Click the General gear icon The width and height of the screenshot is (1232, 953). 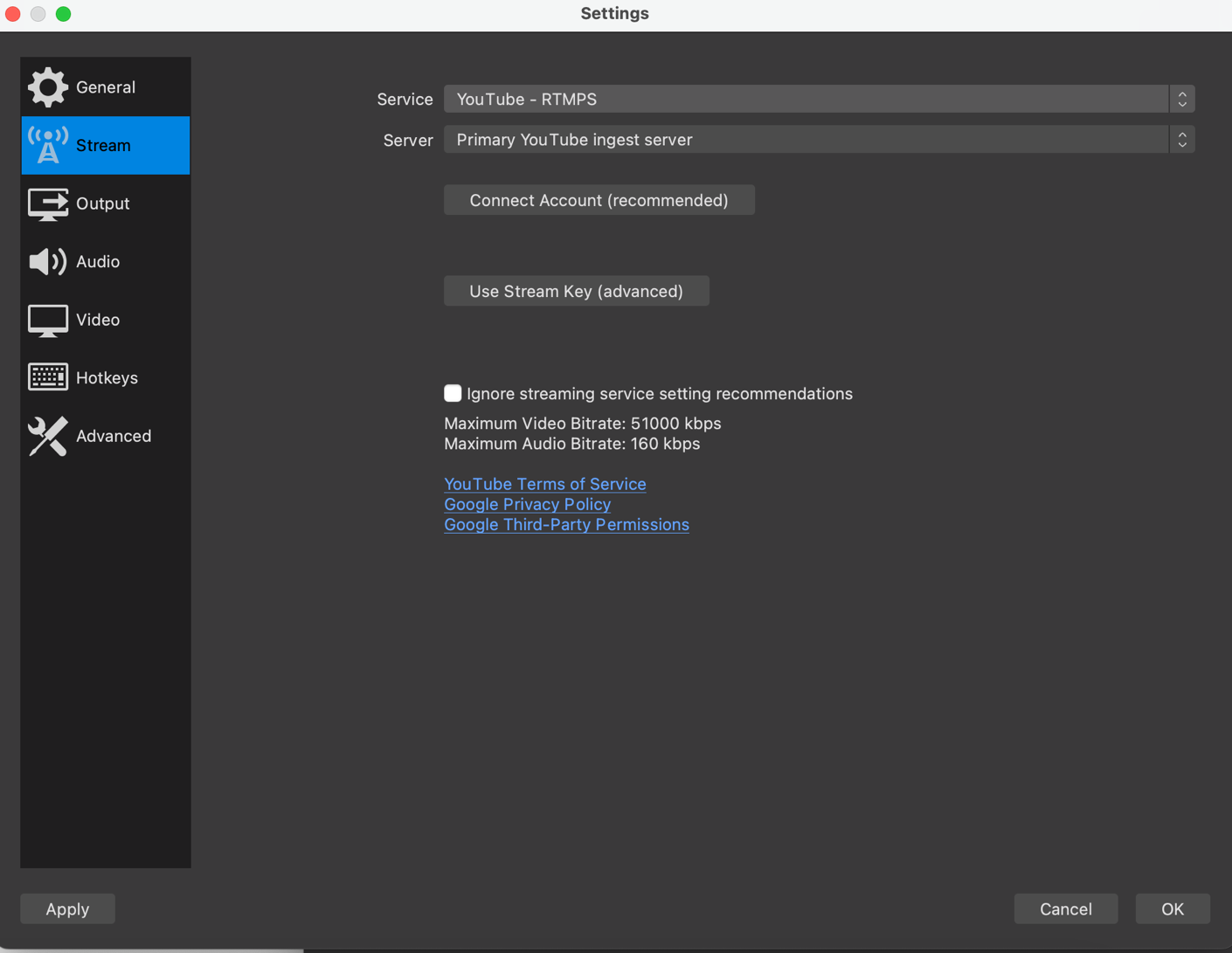coord(47,87)
